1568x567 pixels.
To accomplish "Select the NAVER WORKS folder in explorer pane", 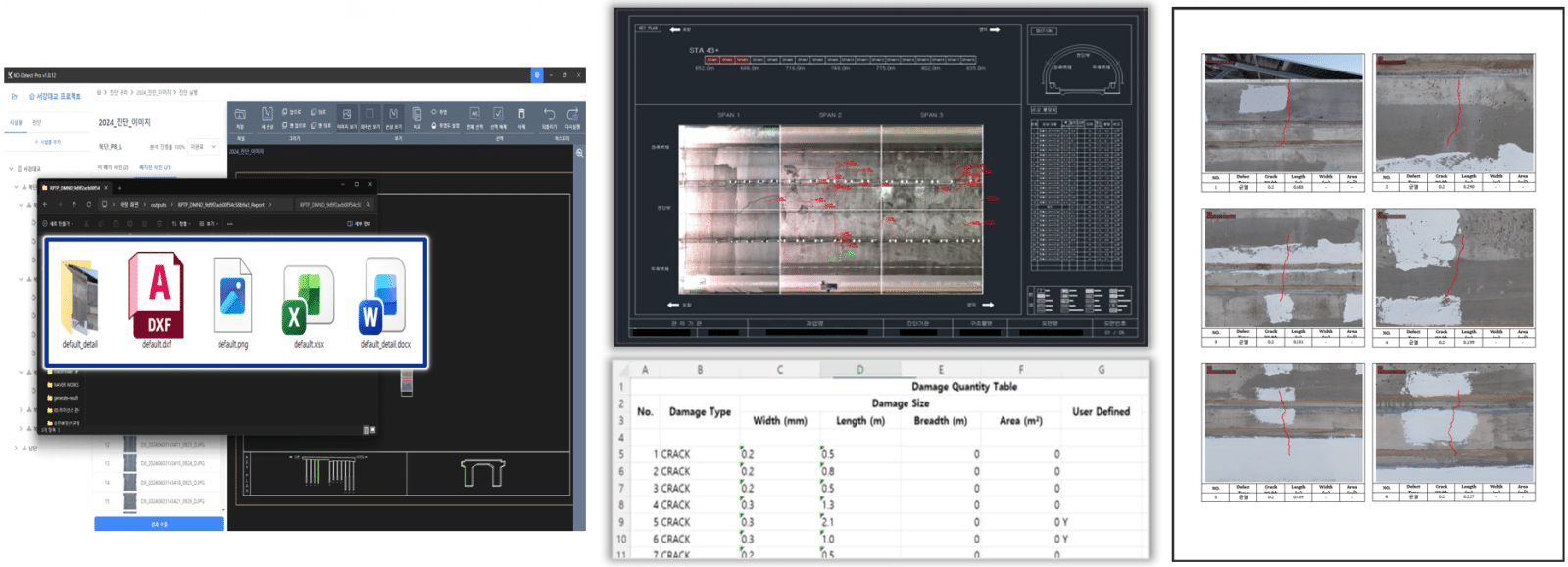I will [x=62, y=385].
